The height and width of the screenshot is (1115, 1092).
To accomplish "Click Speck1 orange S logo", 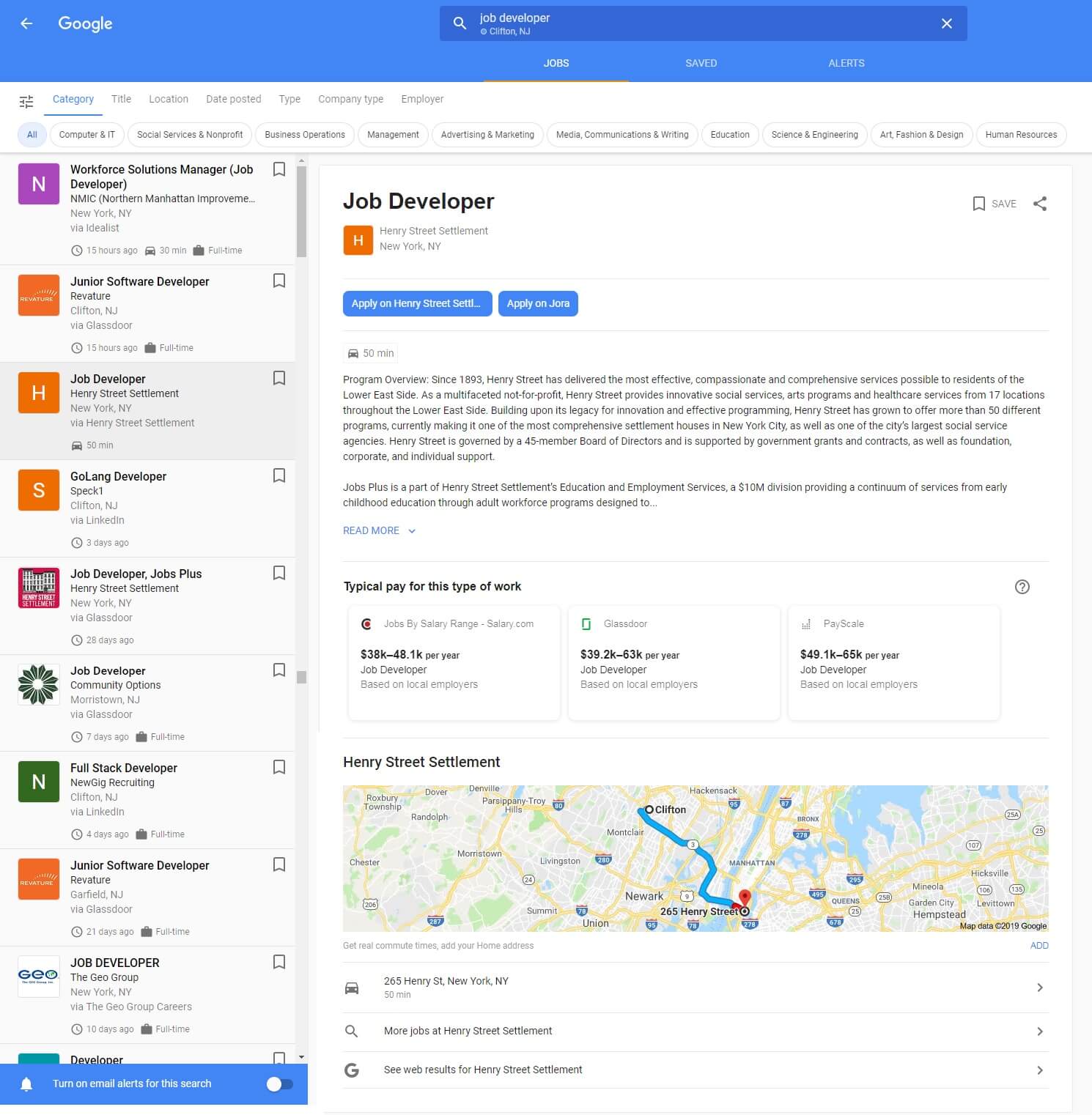I will coord(39,490).
